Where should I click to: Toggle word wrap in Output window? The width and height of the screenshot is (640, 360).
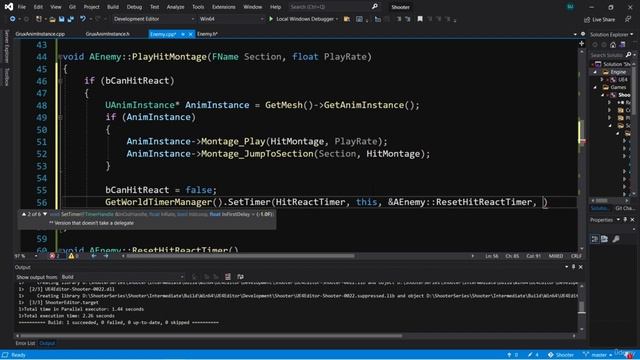click(240, 277)
